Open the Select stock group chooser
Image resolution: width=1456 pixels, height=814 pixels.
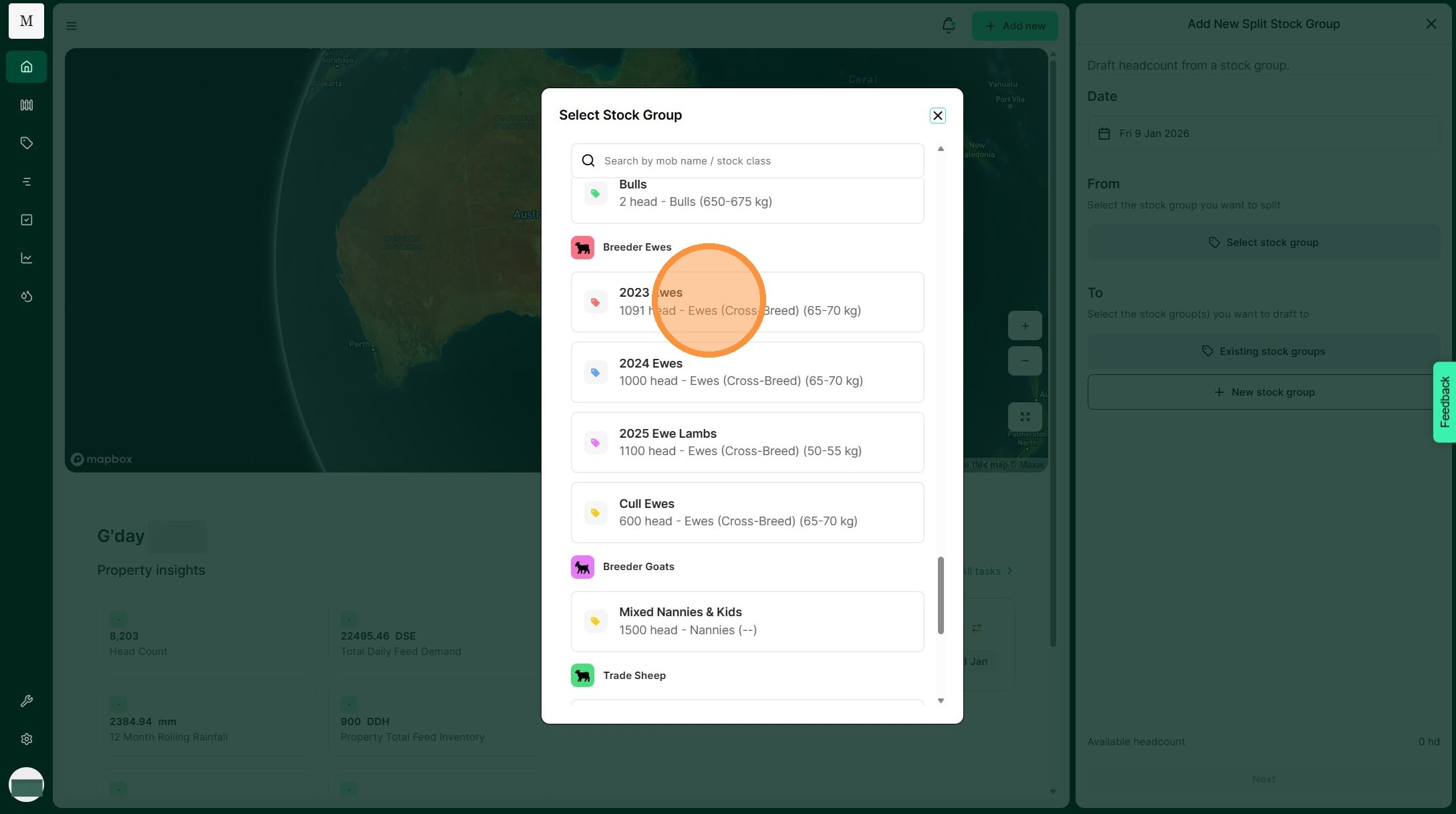click(x=1263, y=243)
